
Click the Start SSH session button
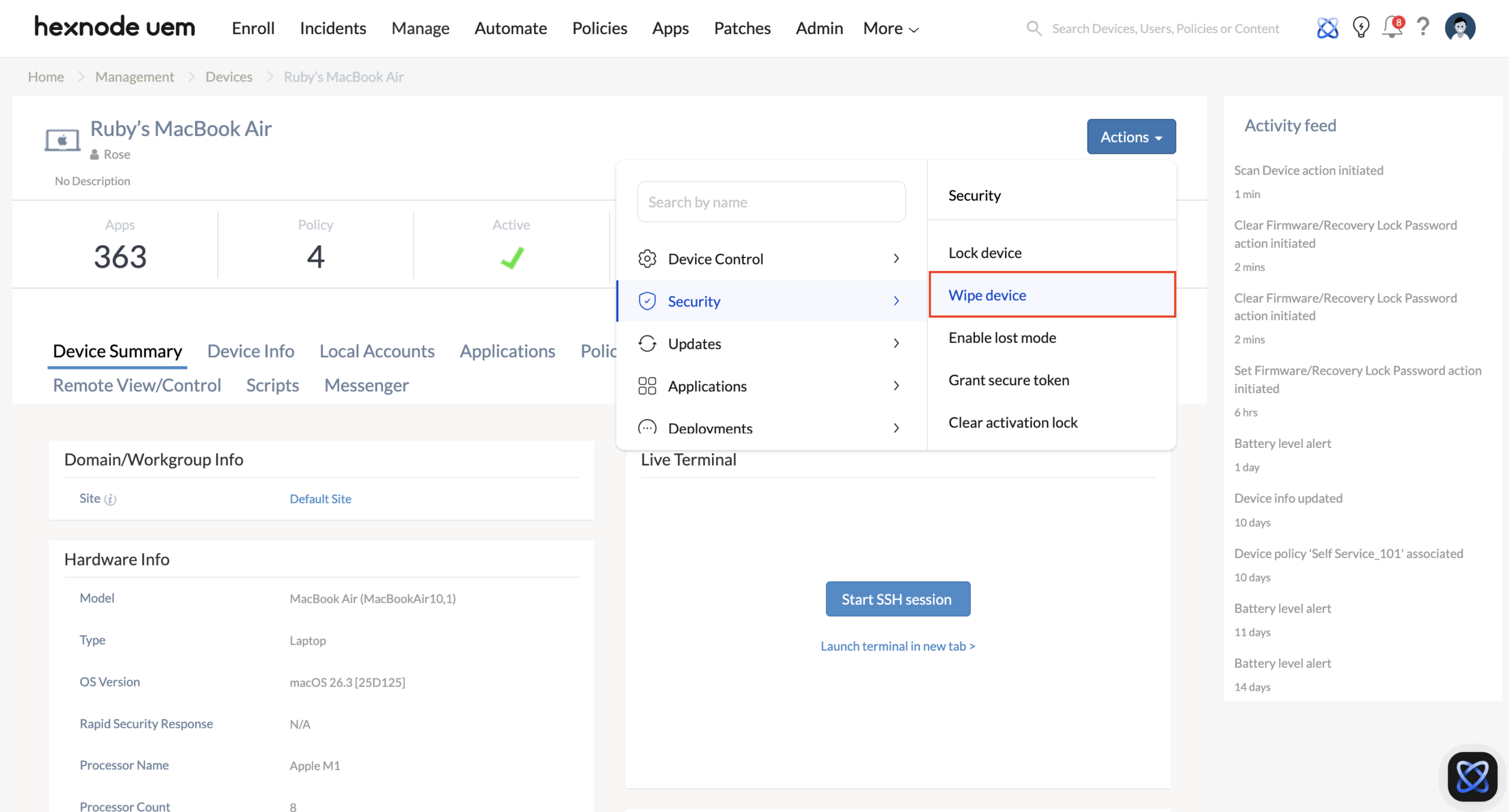[897, 599]
